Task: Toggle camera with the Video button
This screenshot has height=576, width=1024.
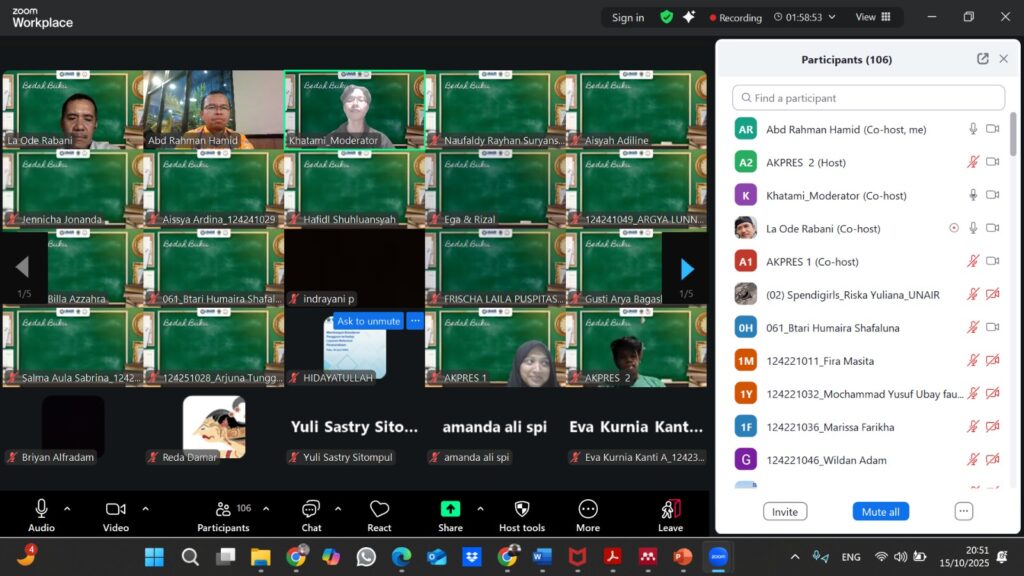Action: 116,516
